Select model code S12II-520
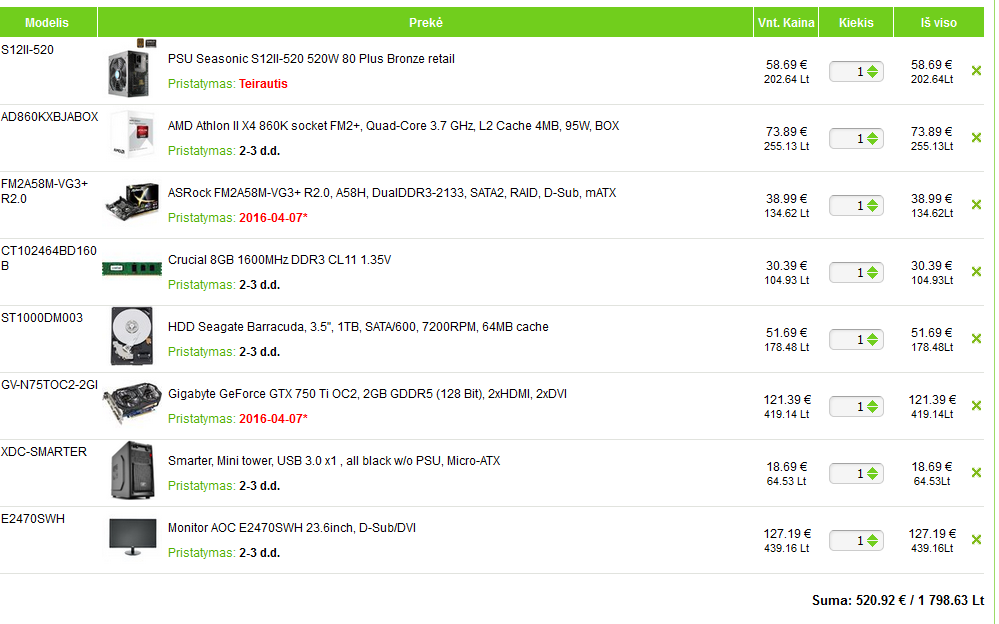 27,50
